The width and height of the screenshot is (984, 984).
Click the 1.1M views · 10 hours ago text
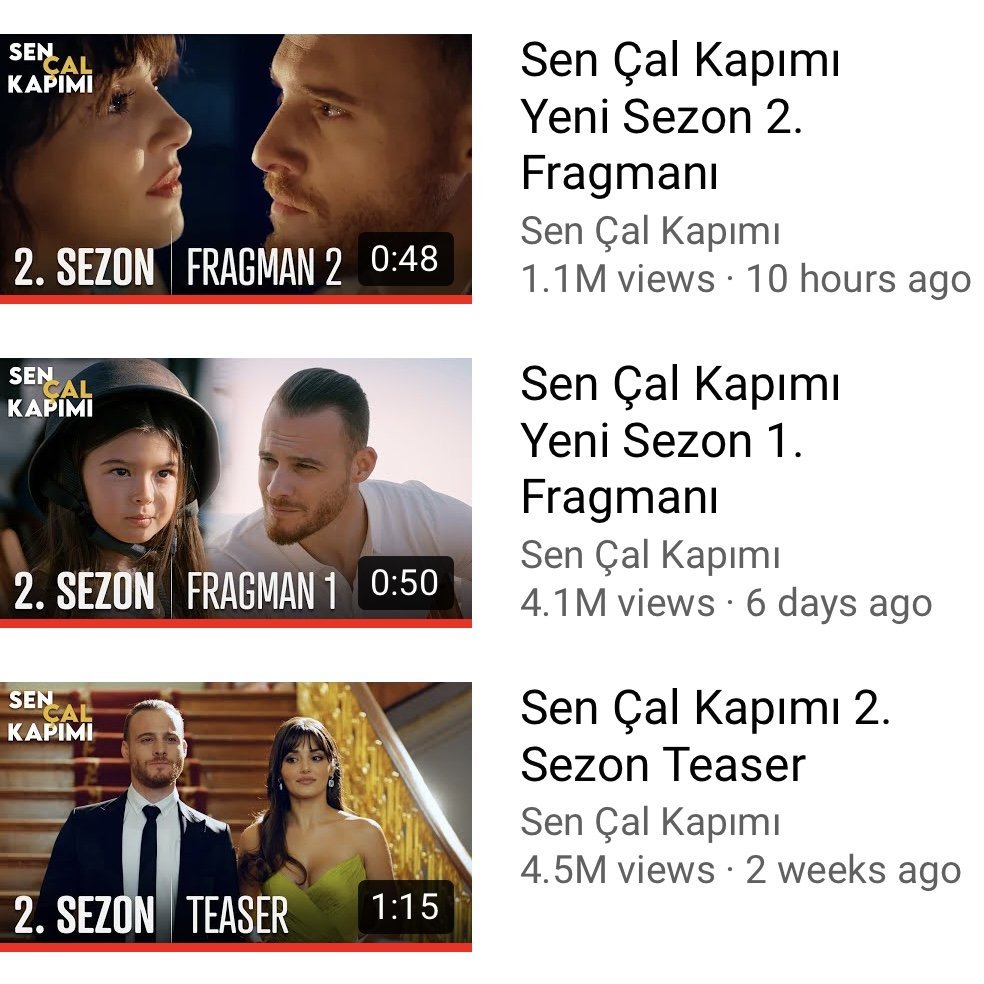pos(746,279)
